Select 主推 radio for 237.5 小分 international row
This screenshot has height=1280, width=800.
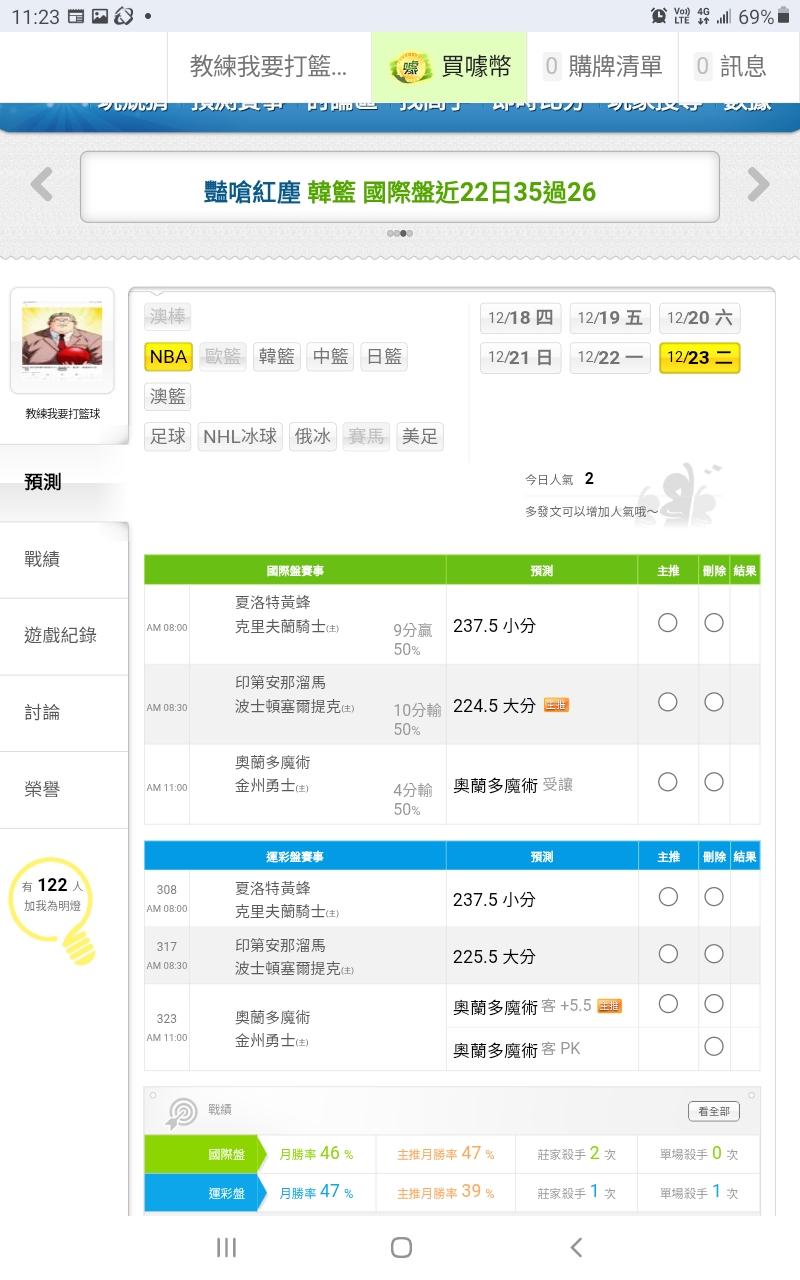pyautogui.click(x=668, y=623)
